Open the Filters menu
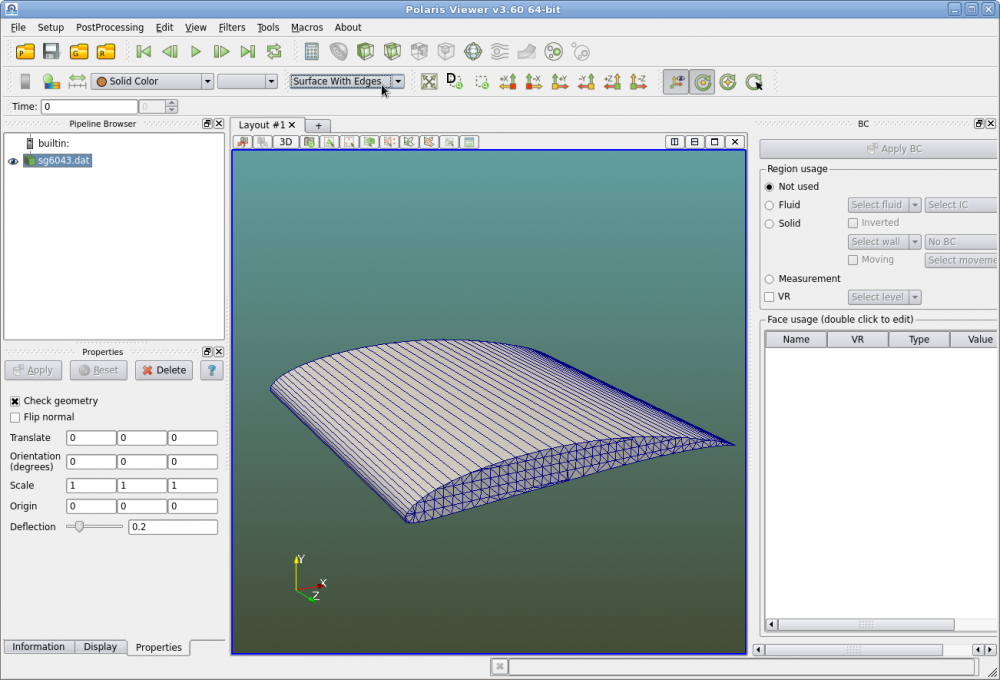 232,27
